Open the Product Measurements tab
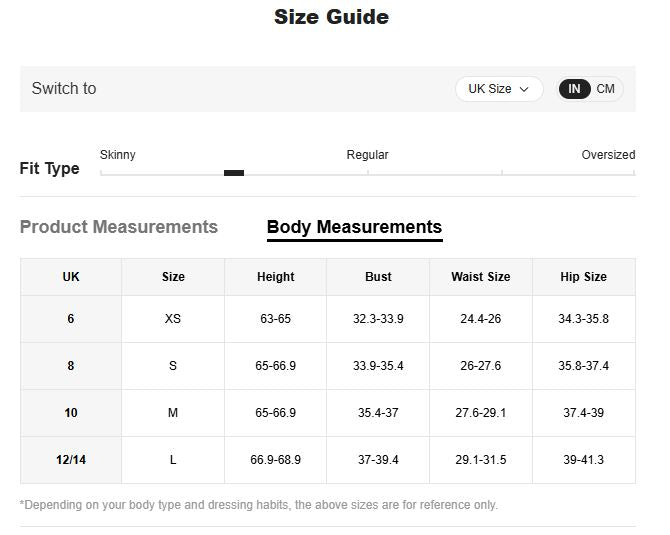Screen dimensions: 670x535 (119, 227)
